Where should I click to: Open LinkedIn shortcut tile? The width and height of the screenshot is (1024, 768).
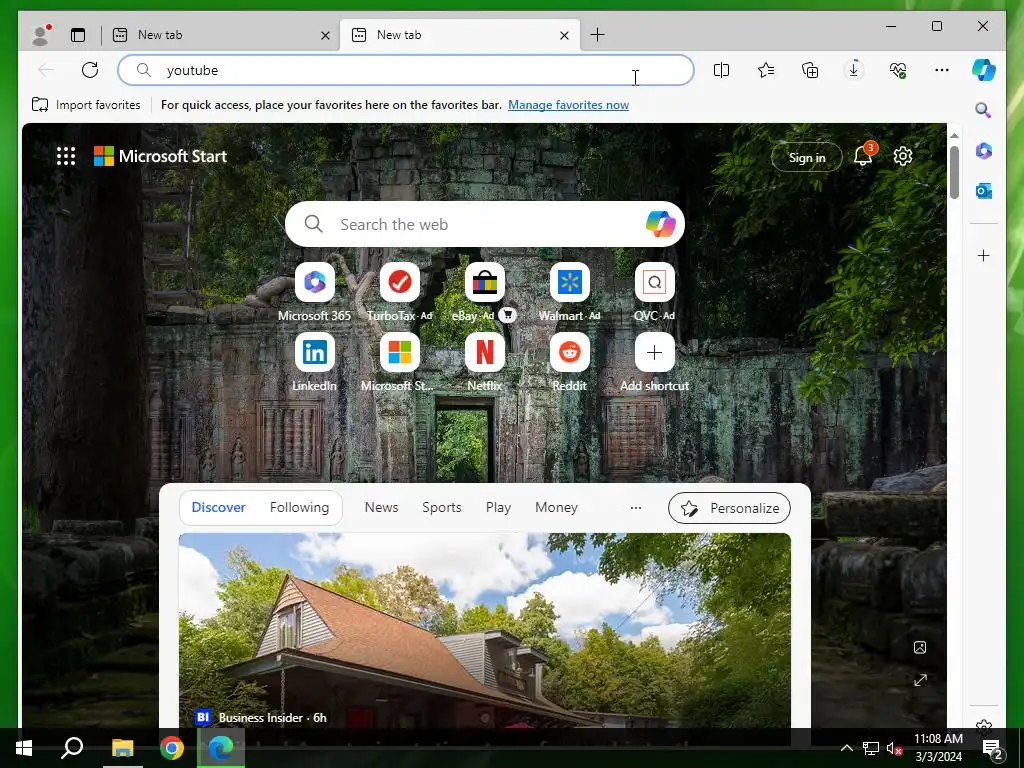pos(314,353)
